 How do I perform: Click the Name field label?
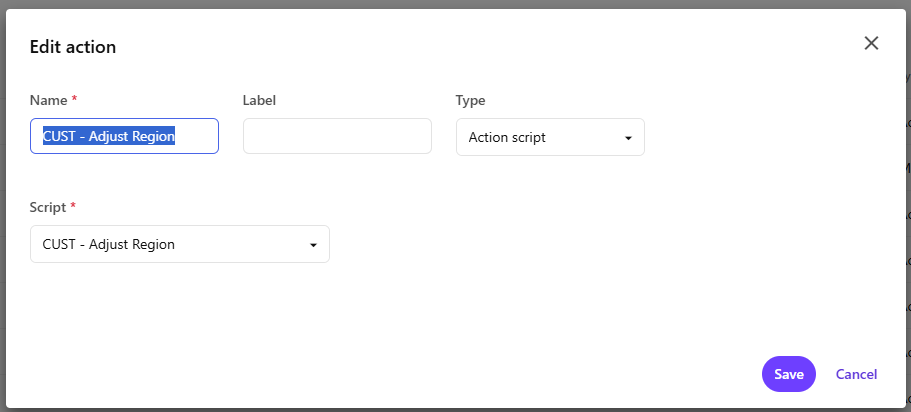[x=47, y=100]
